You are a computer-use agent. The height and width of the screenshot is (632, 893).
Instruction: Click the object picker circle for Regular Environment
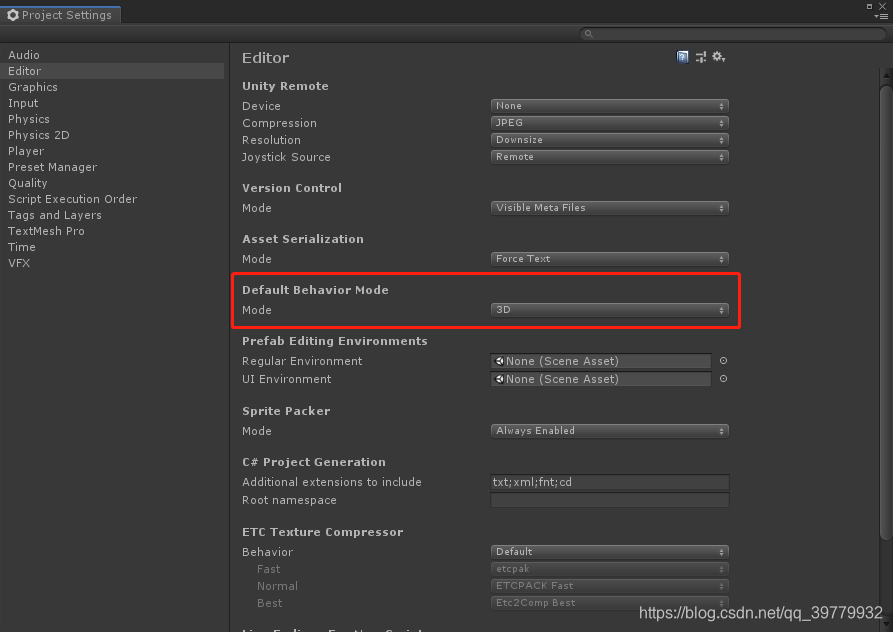tap(723, 361)
